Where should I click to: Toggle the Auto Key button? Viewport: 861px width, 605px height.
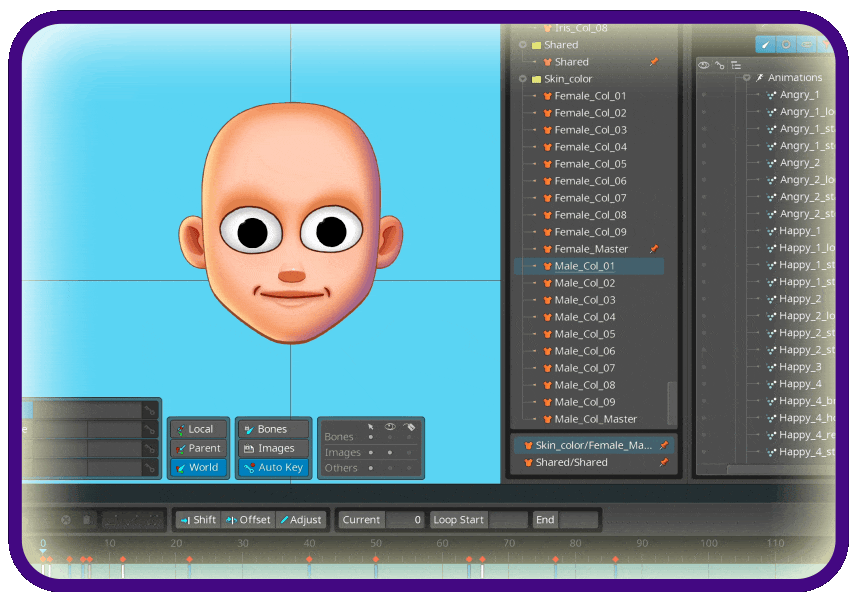(x=273, y=468)
